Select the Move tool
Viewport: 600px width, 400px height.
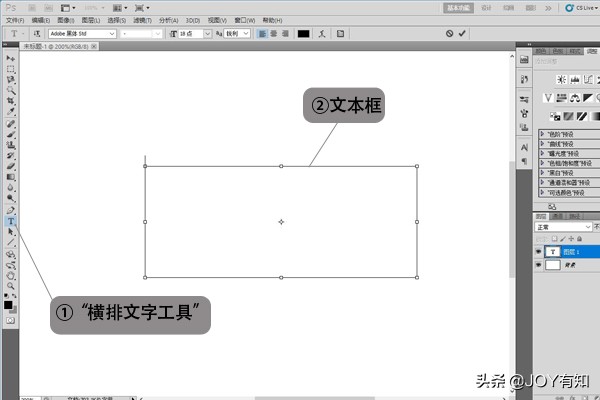tap(10, 58)
